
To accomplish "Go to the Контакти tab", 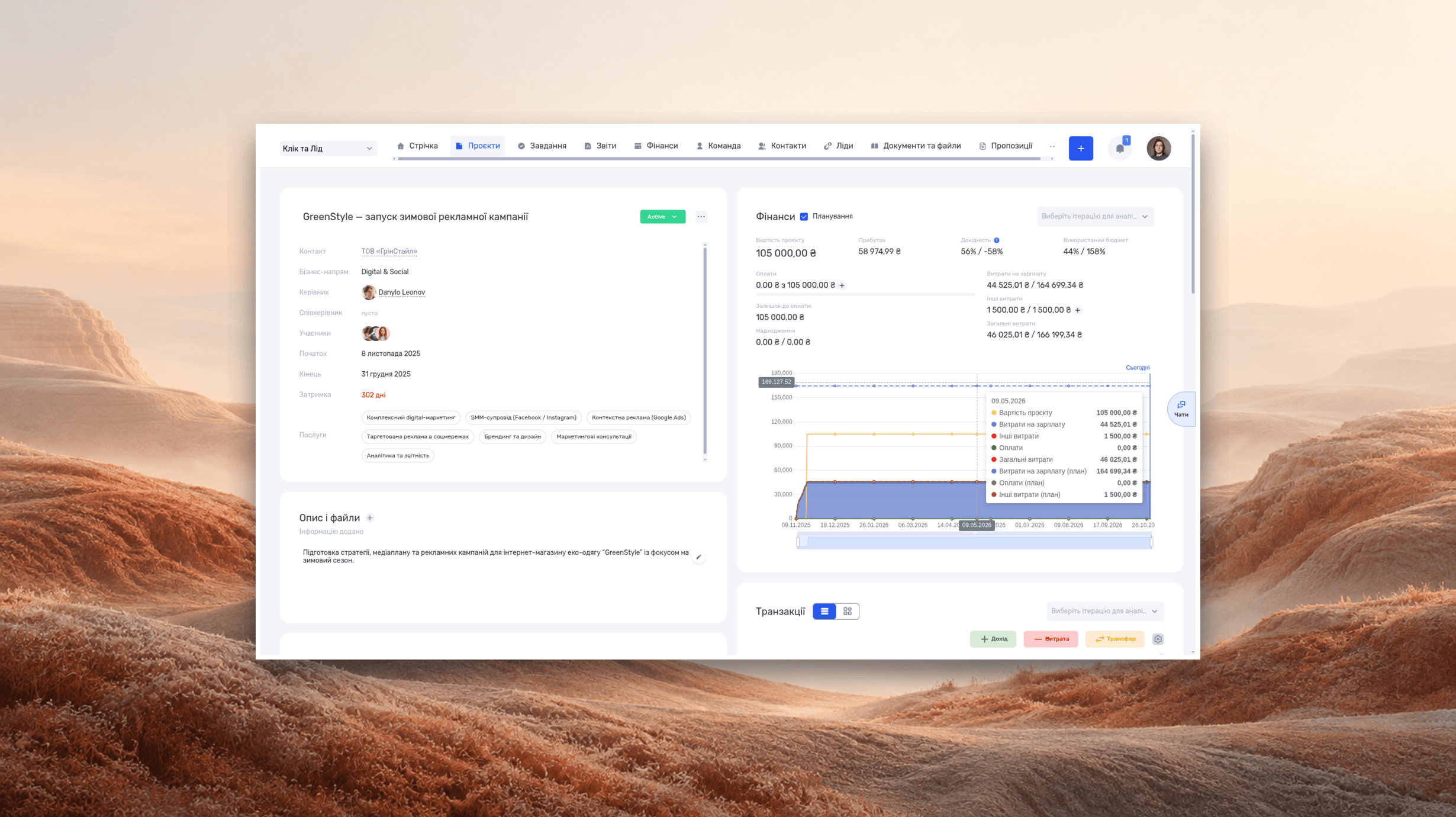I will tap(782, 146).
